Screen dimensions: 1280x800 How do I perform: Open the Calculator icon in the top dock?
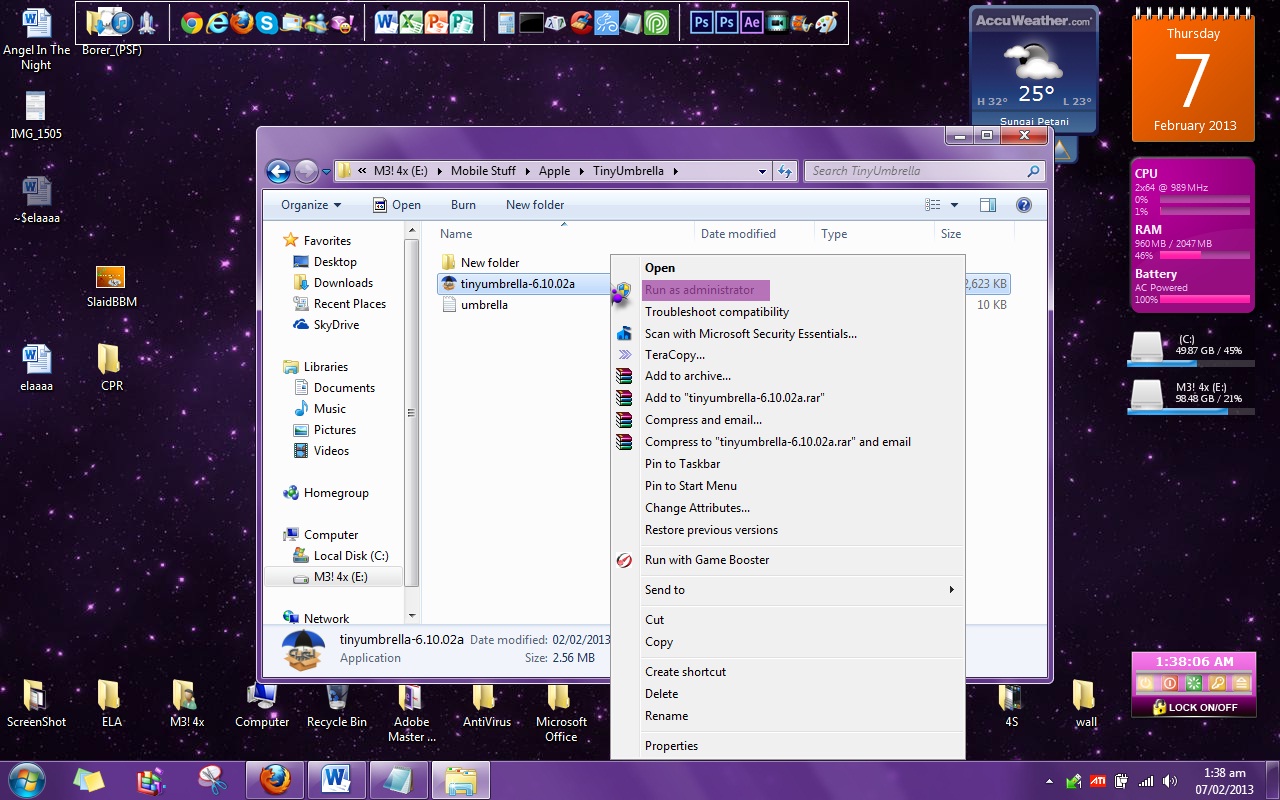coord(507,22)
